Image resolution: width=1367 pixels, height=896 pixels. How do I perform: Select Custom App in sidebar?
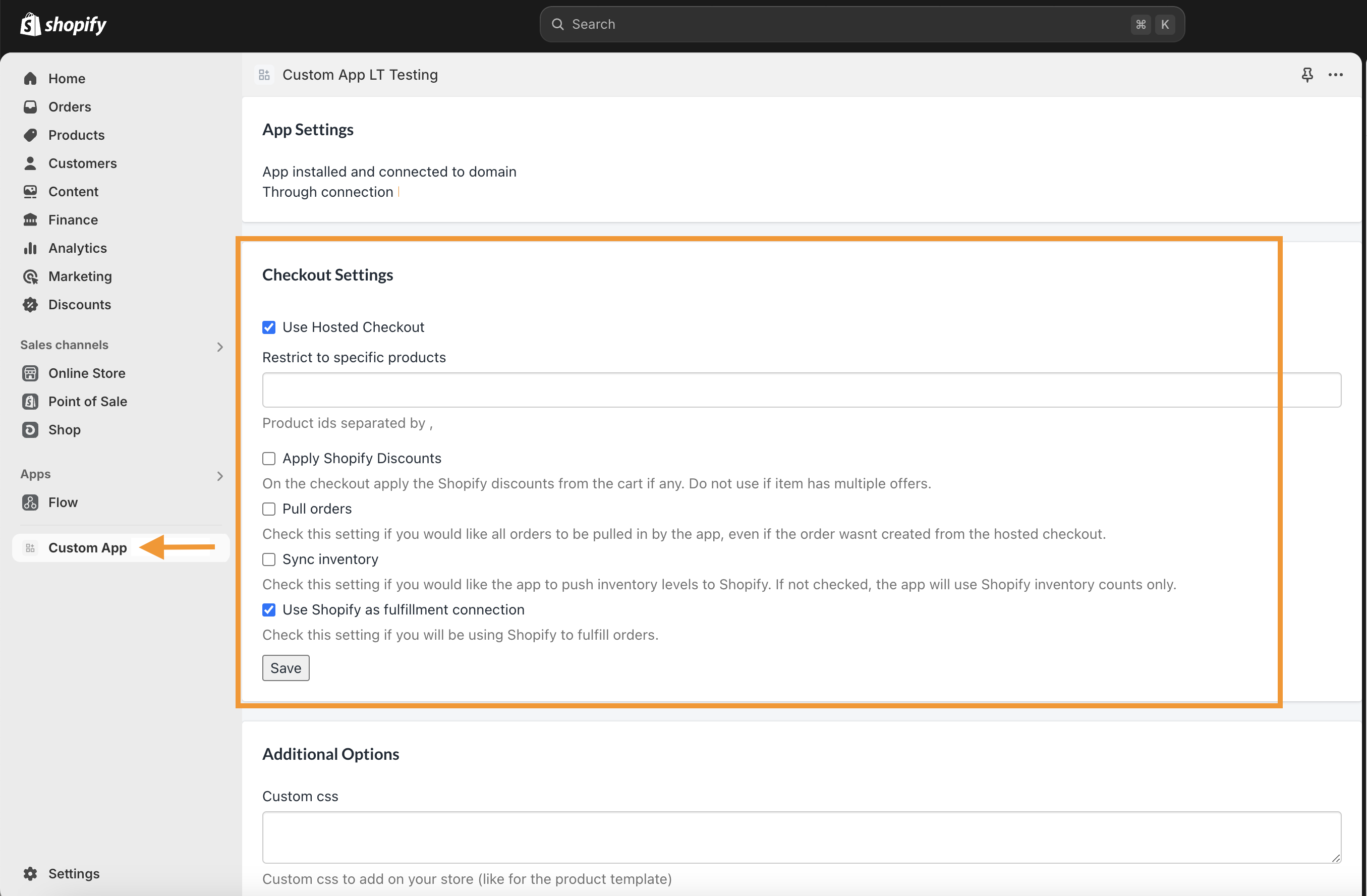(x=121, y=547)
